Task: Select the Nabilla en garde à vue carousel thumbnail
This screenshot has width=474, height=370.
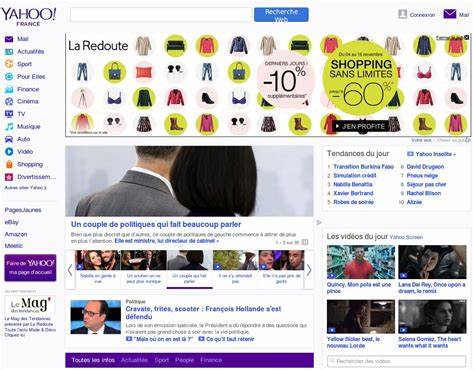Action: click(98, 260)
